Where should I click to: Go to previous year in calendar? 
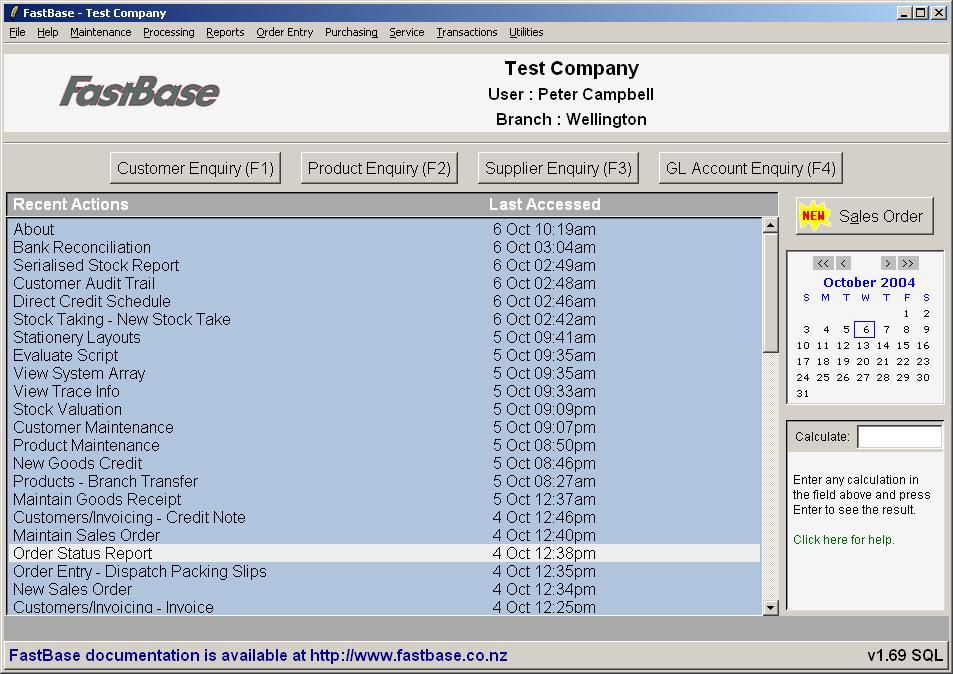click(x=823, y=263)
